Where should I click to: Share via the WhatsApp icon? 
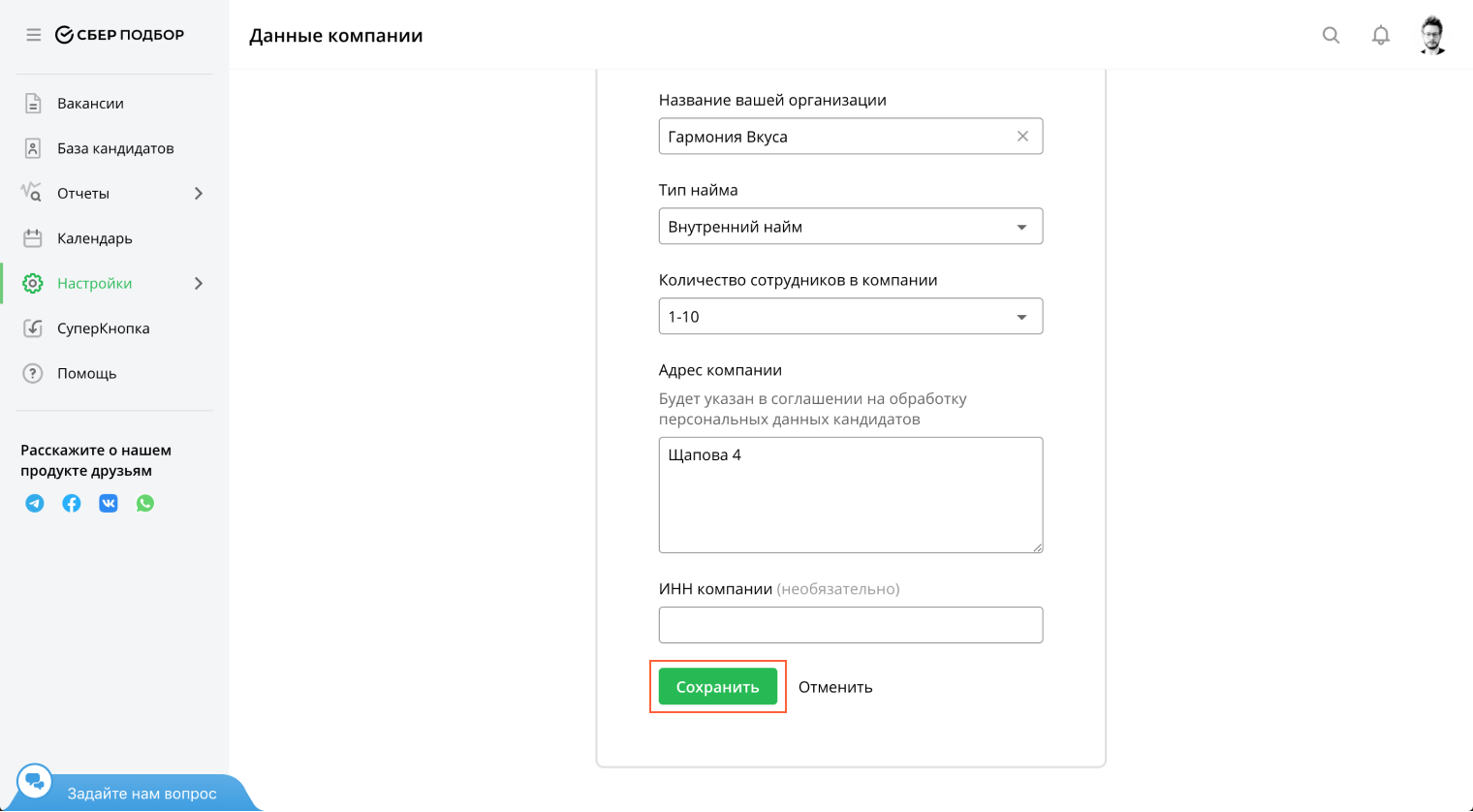(145, 503)
